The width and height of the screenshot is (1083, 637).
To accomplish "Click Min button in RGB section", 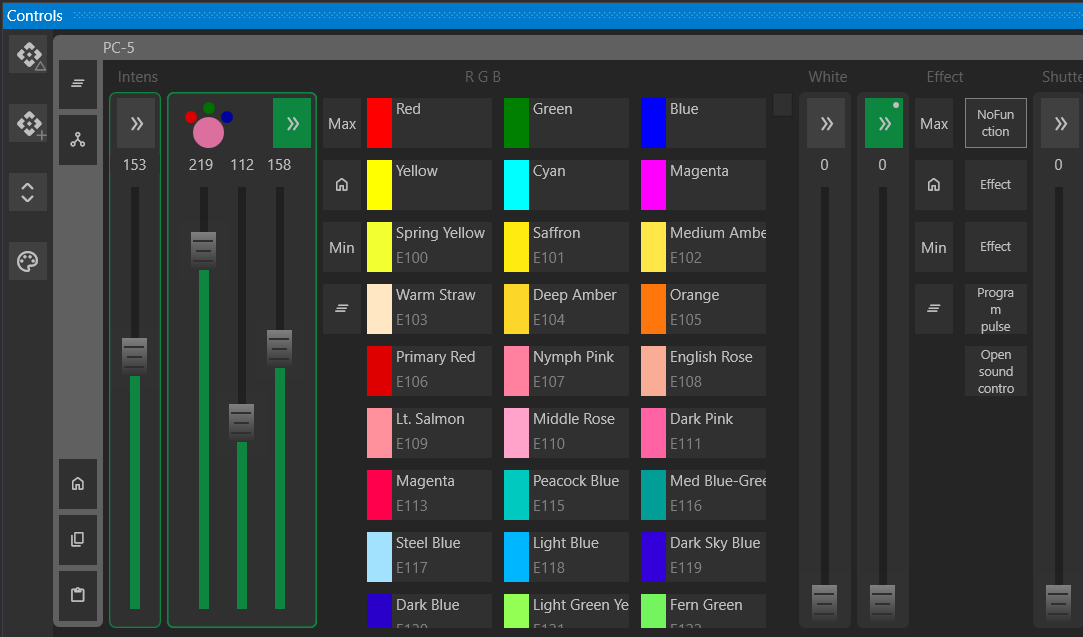I will click(342, 247).
